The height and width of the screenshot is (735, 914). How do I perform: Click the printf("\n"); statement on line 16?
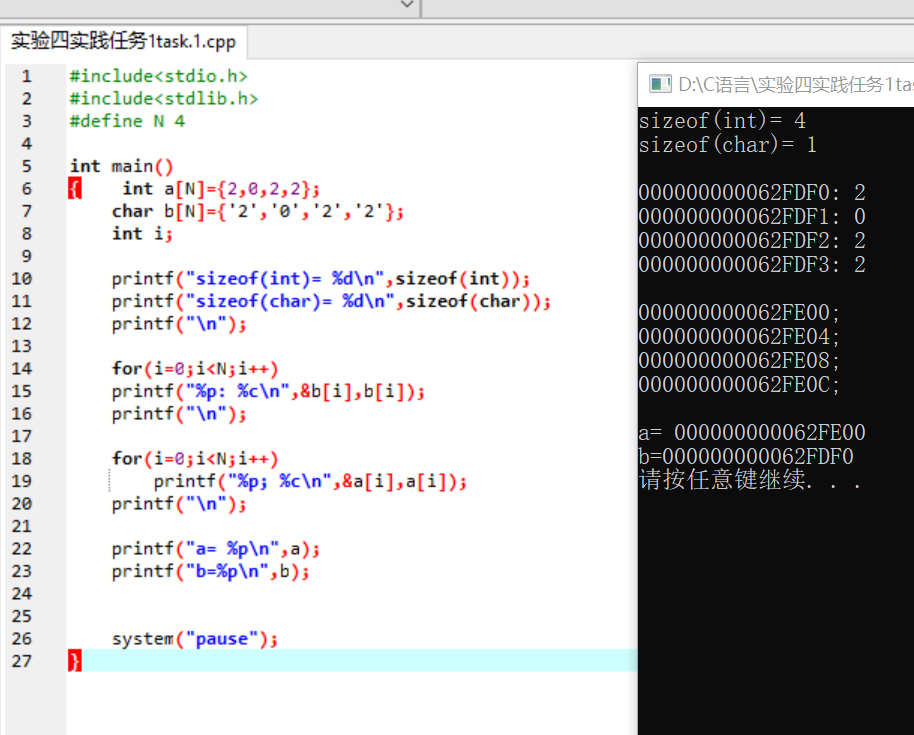[x=179, y=414]
